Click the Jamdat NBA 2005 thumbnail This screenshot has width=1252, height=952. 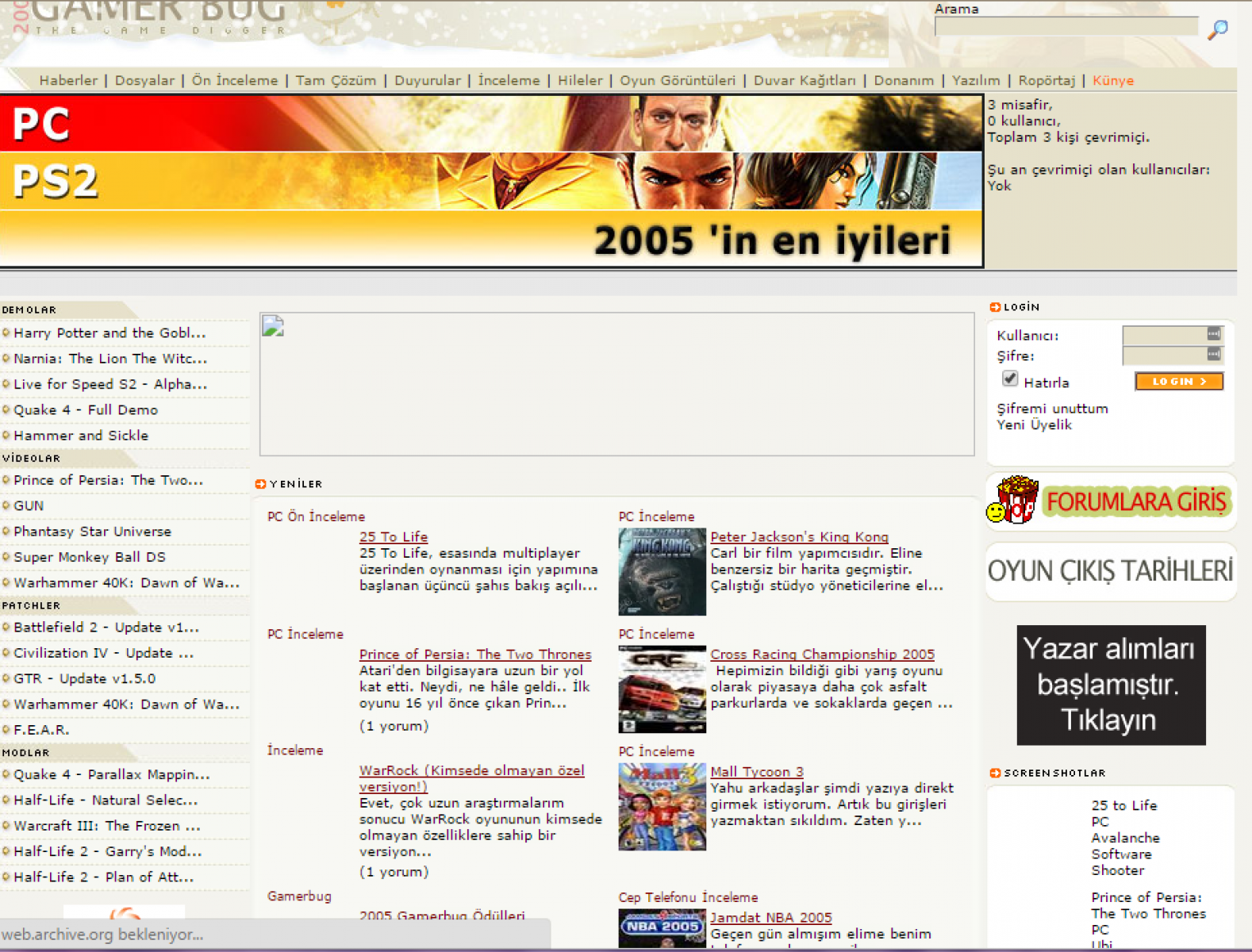(662, 927)
